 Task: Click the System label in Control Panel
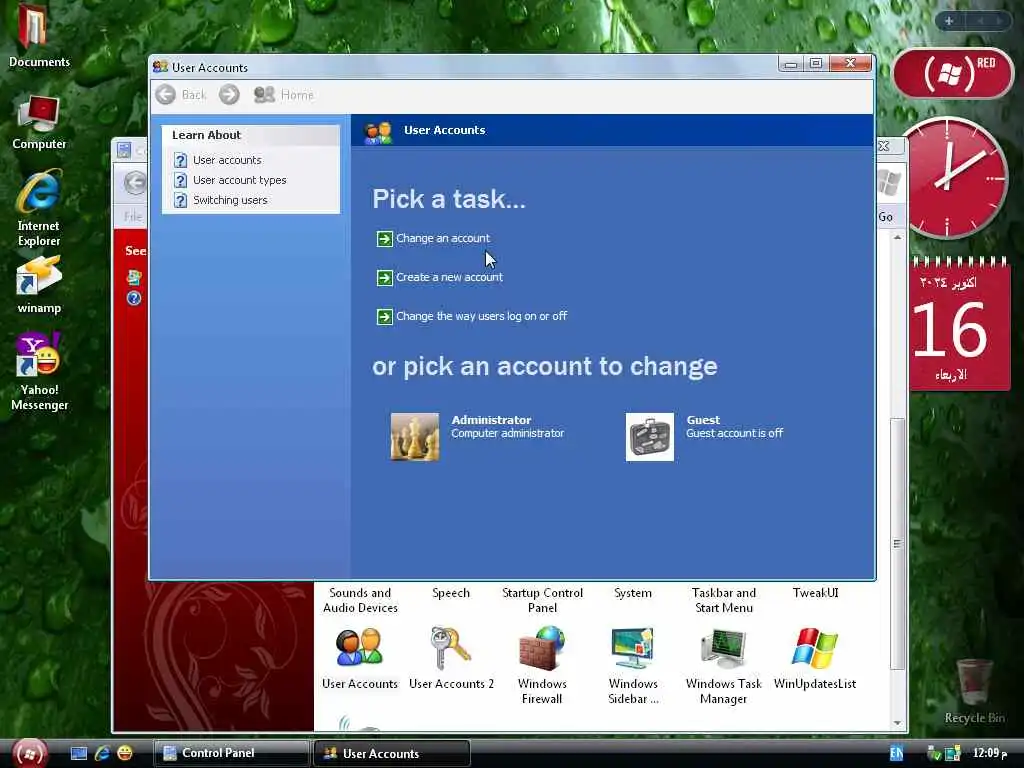coord(633,593)
